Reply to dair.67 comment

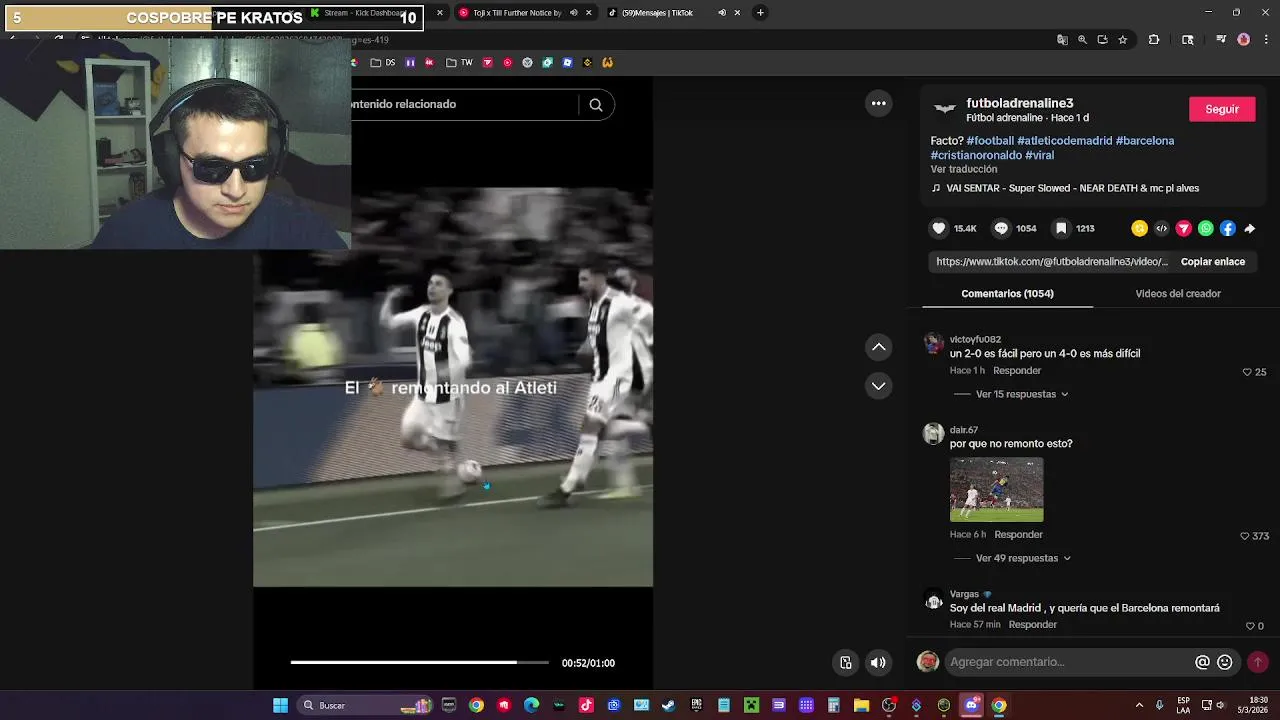click(1018, 535)
